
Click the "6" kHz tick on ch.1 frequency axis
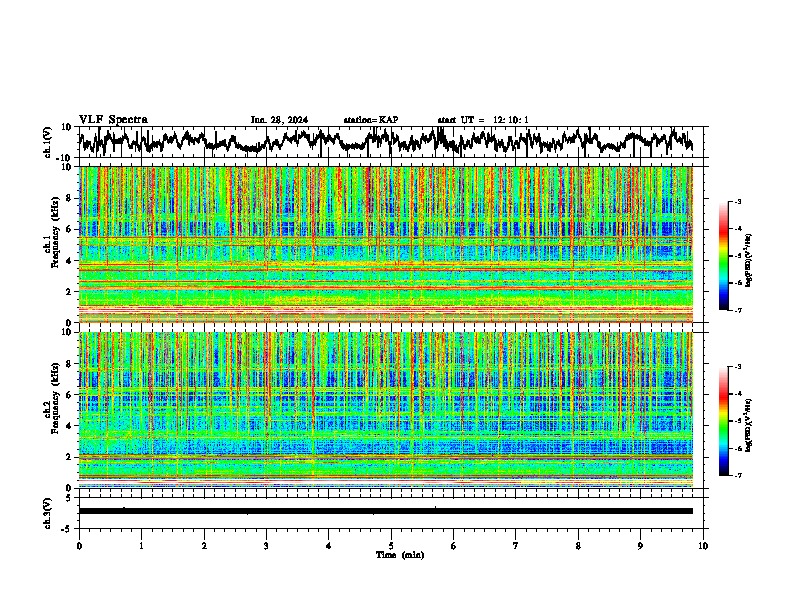tap(69, 230)
